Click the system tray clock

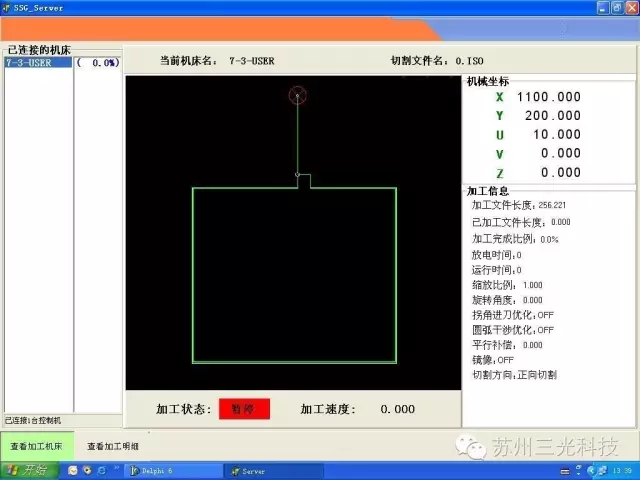pyautogui.click(x=621, y=470)
